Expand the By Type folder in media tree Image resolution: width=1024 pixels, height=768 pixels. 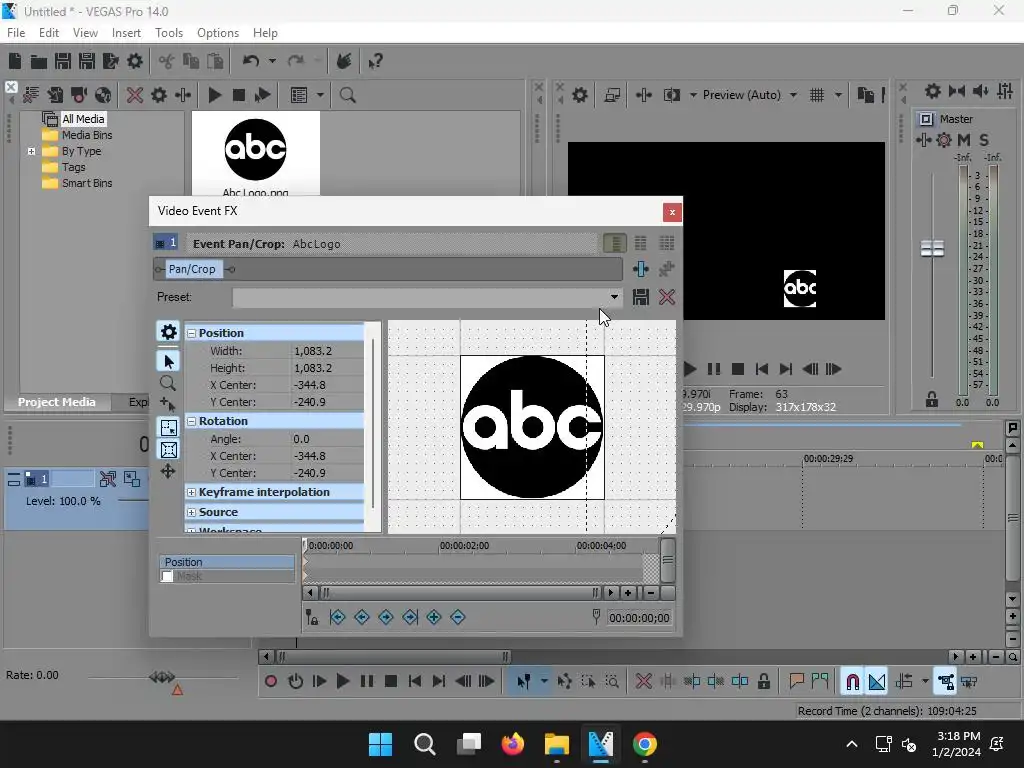pyautogui.click(x=31, y=152)
